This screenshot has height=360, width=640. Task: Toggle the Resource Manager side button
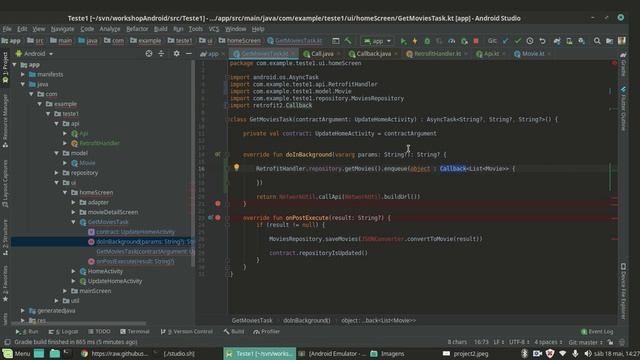coord(5,121)
